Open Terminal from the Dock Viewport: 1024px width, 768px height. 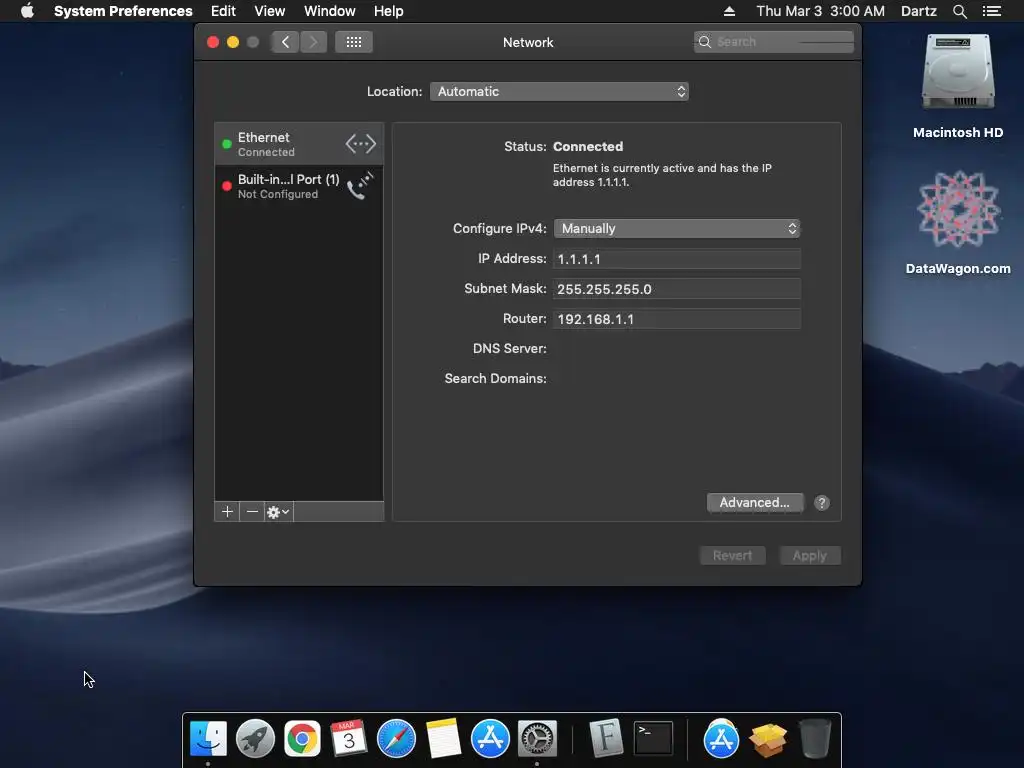(653, 739)
